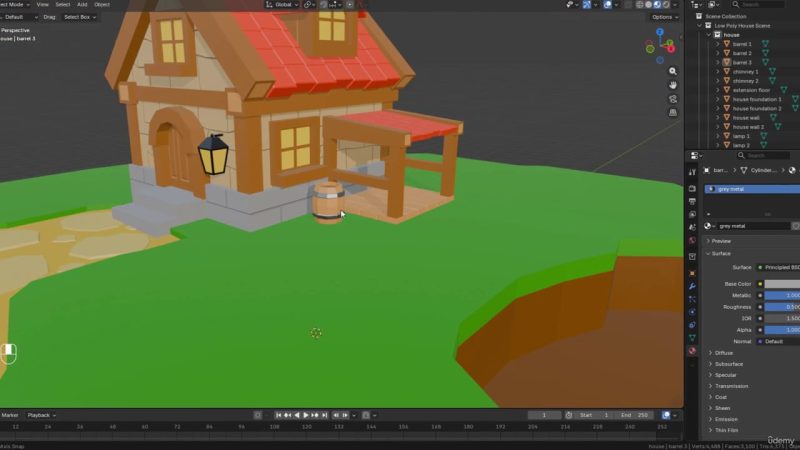Open the Modifiers wrench tab icon

692,286
